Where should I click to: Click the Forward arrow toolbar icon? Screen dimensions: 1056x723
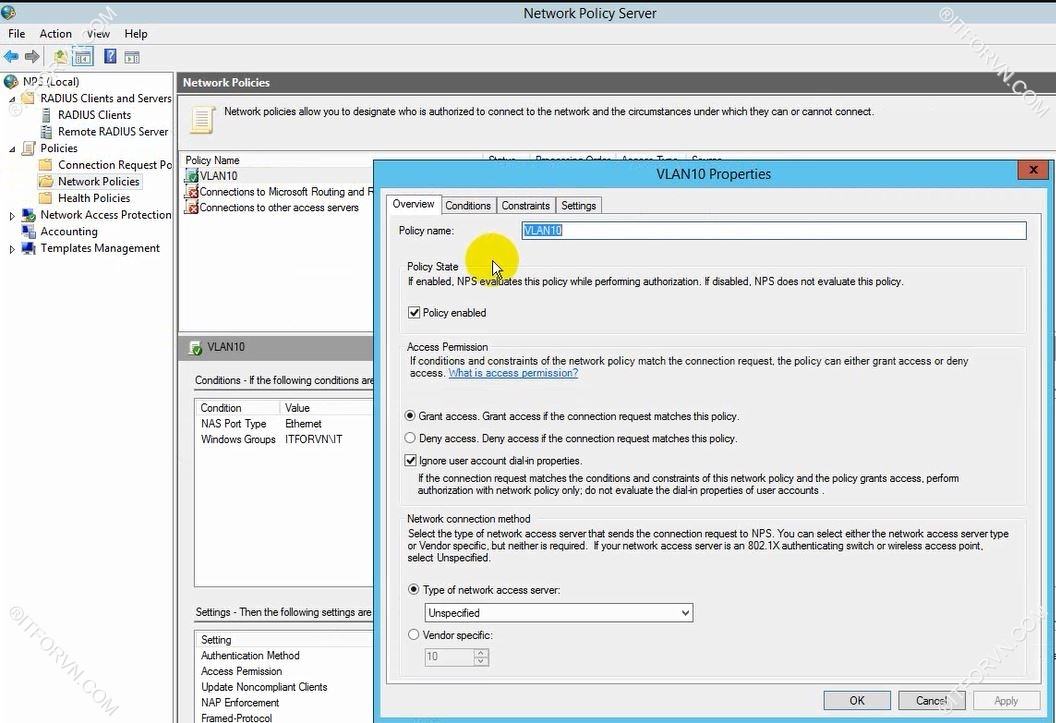point(32,57)
